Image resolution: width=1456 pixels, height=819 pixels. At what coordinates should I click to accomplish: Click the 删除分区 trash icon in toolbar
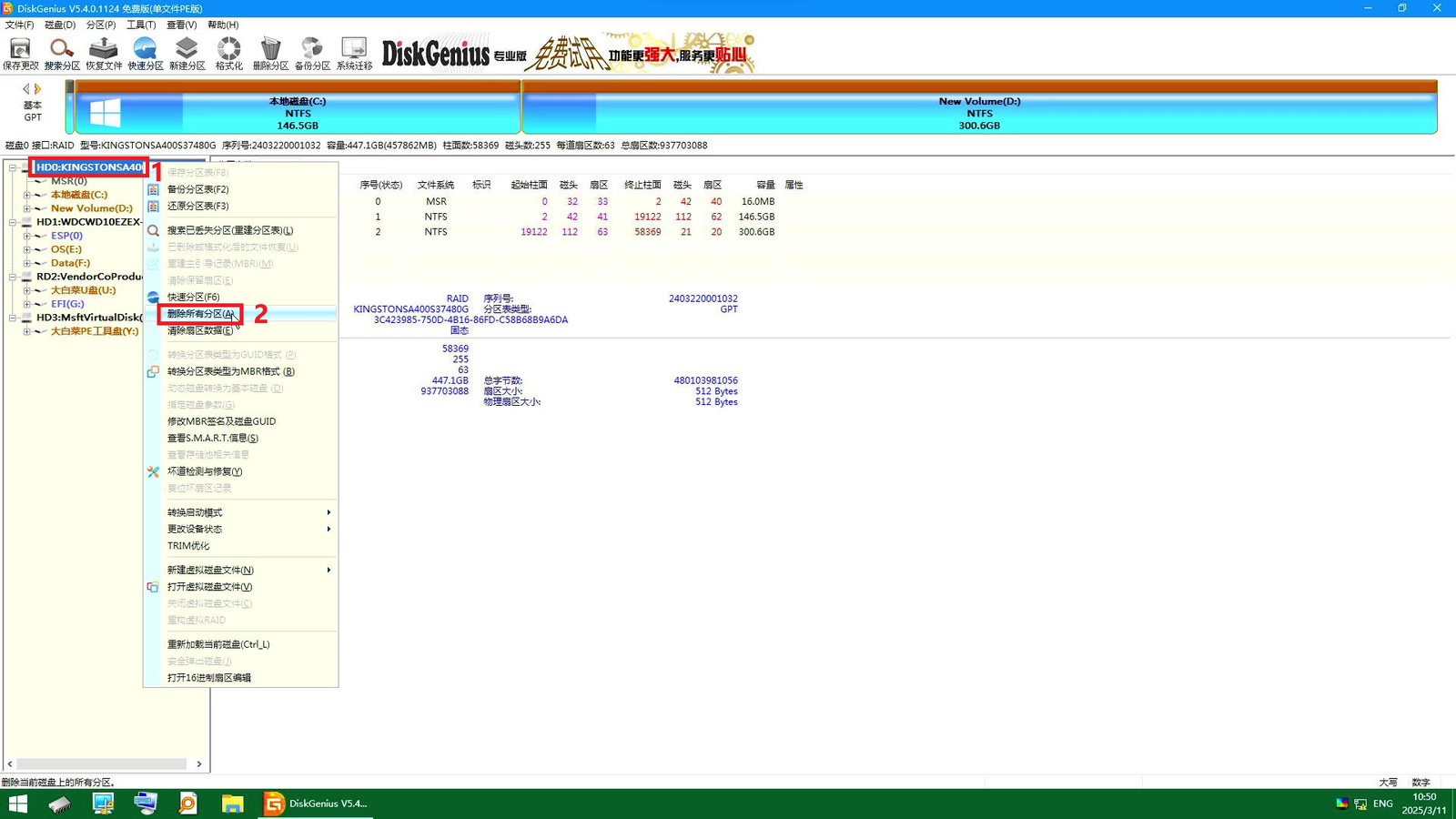[x=270, y=54]
